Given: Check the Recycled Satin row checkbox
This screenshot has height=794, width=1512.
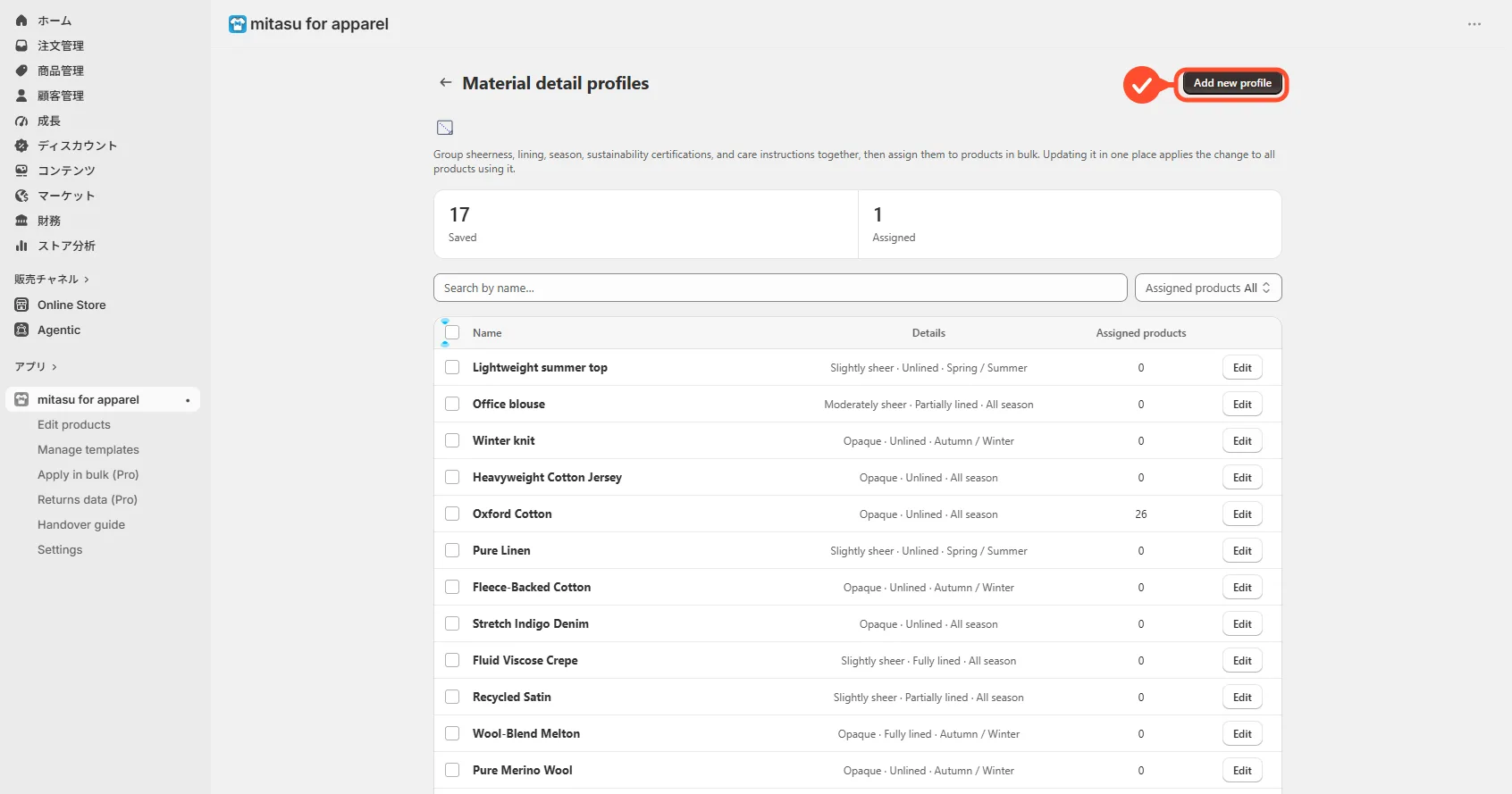Looking at the screenshot, I should point(452,697).
